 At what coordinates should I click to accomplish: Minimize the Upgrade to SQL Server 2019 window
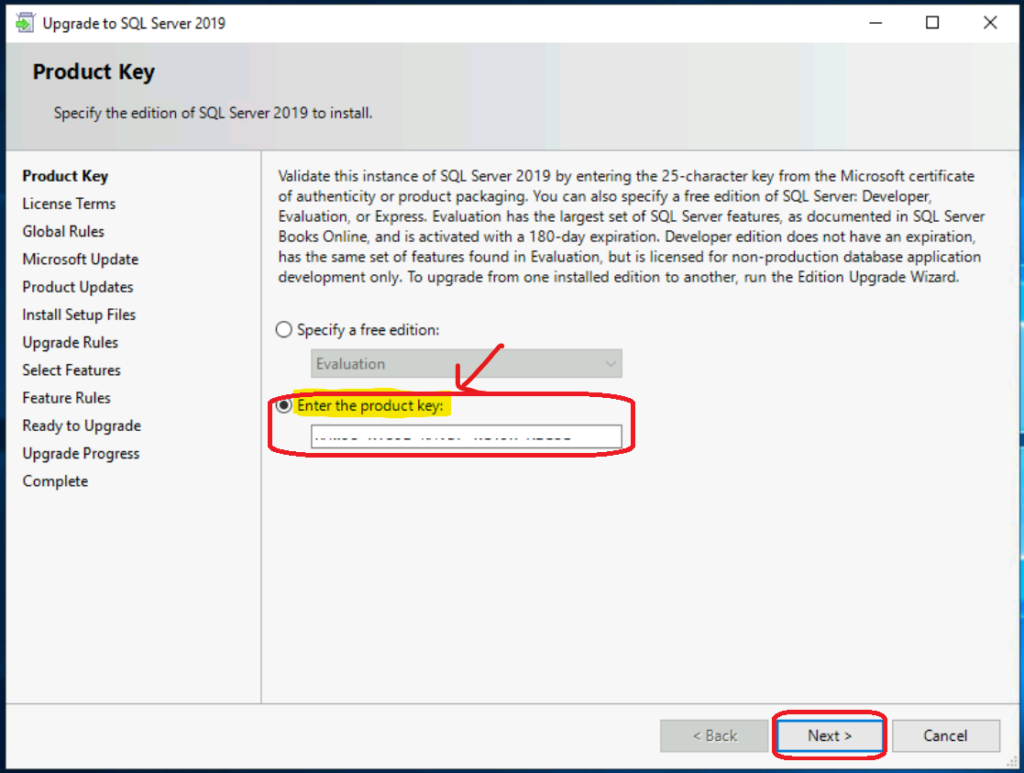[876, 23]
